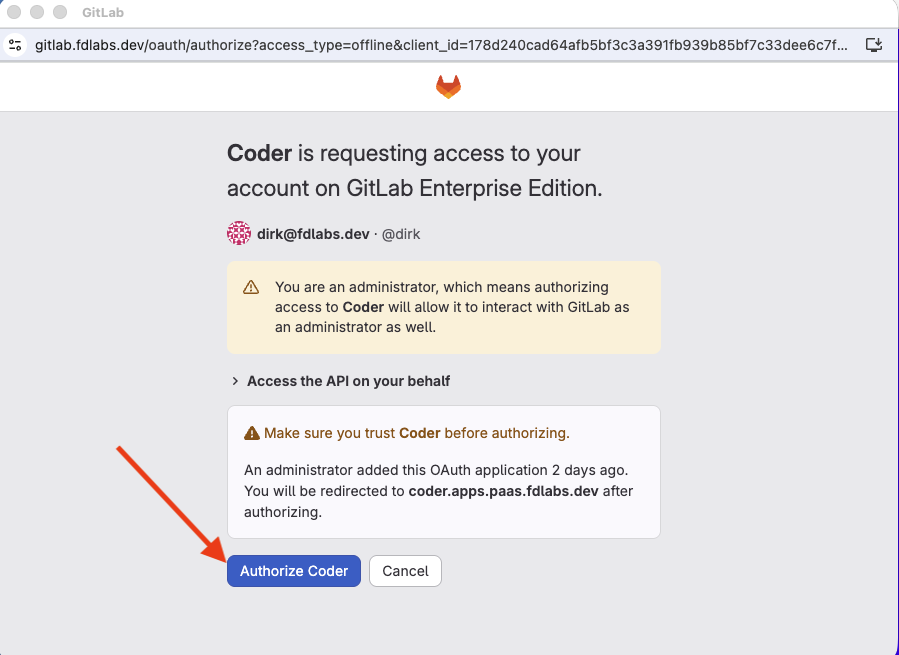Expand the Access the API chevron

(234, 381)
